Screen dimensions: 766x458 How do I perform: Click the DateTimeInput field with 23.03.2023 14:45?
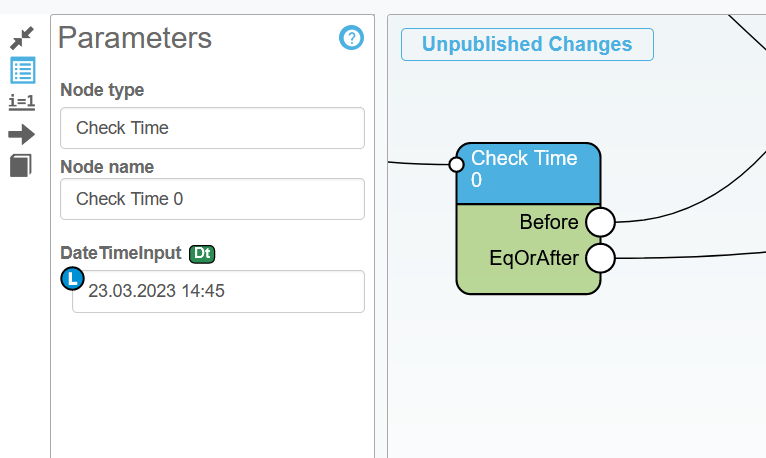click(x=218, y=291)
